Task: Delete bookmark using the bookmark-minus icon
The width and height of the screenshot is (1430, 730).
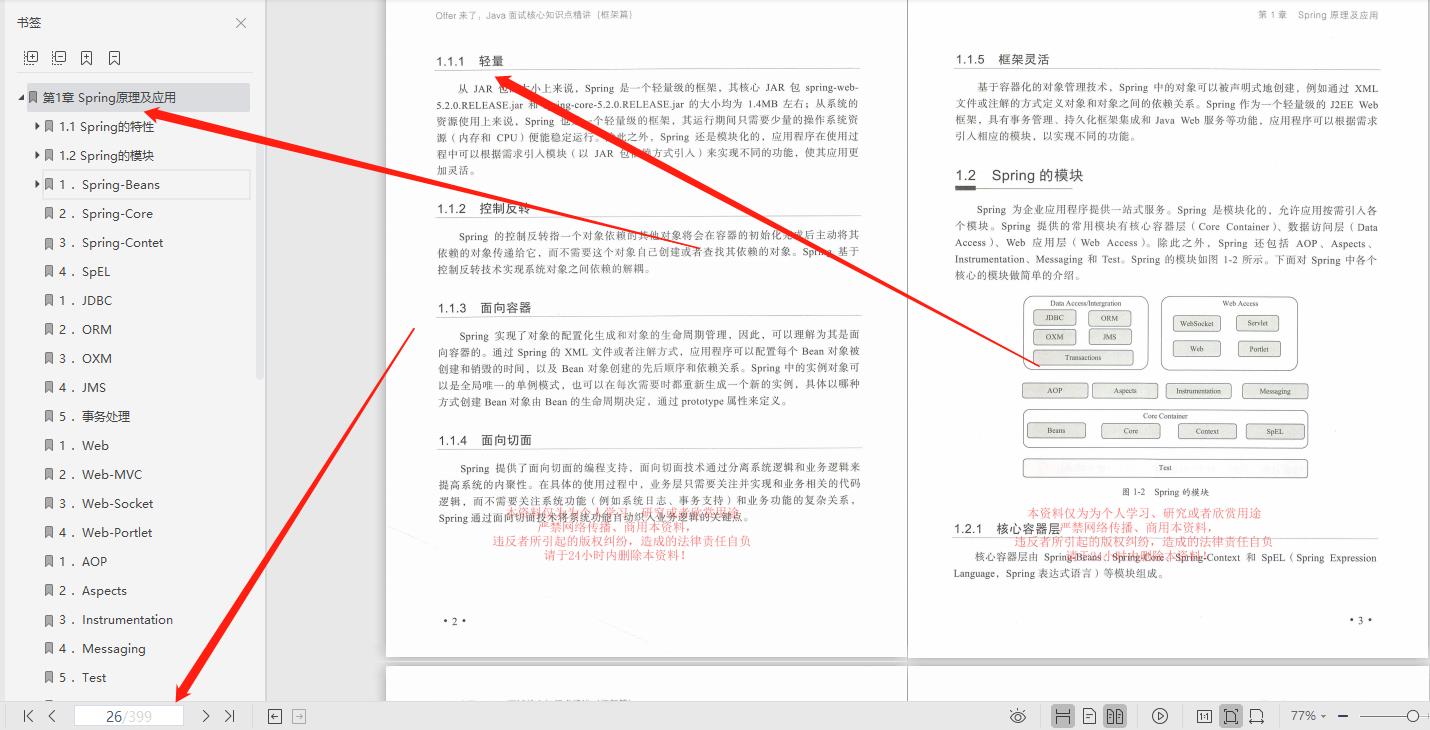Action: (115, 58)
